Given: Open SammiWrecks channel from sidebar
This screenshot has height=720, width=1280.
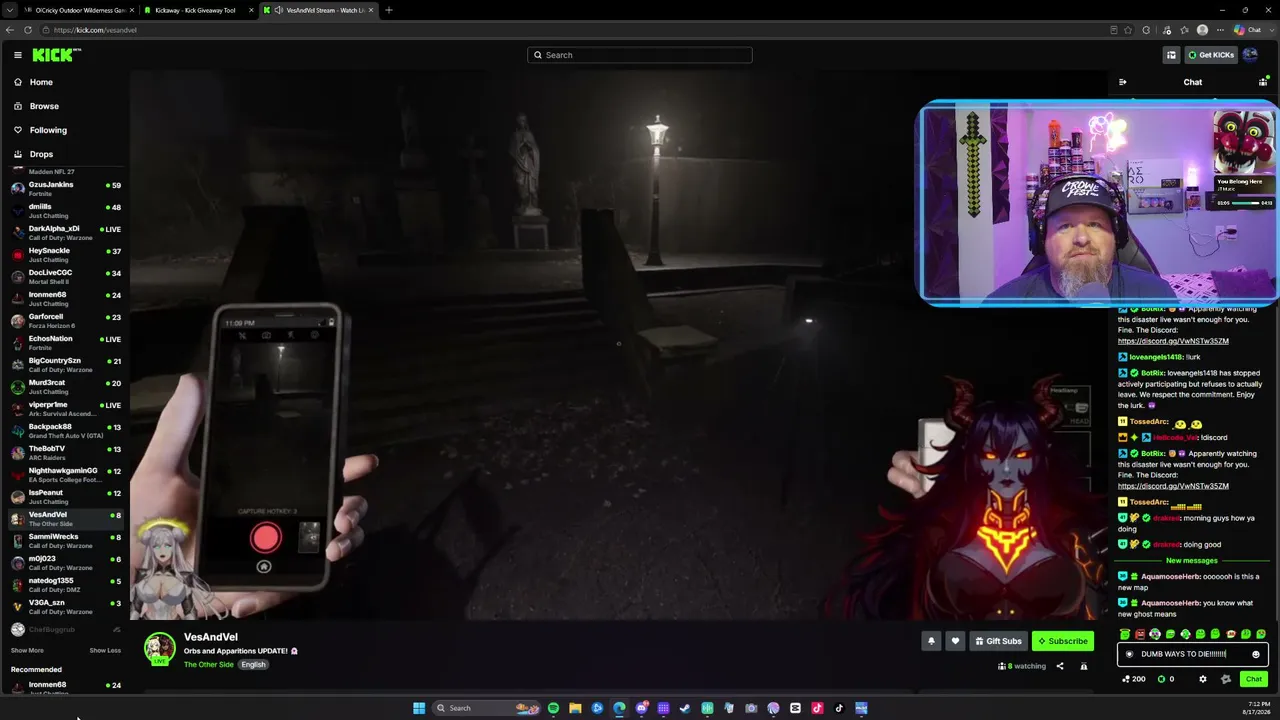Looking at the screenshot, I should pos(66,540).
